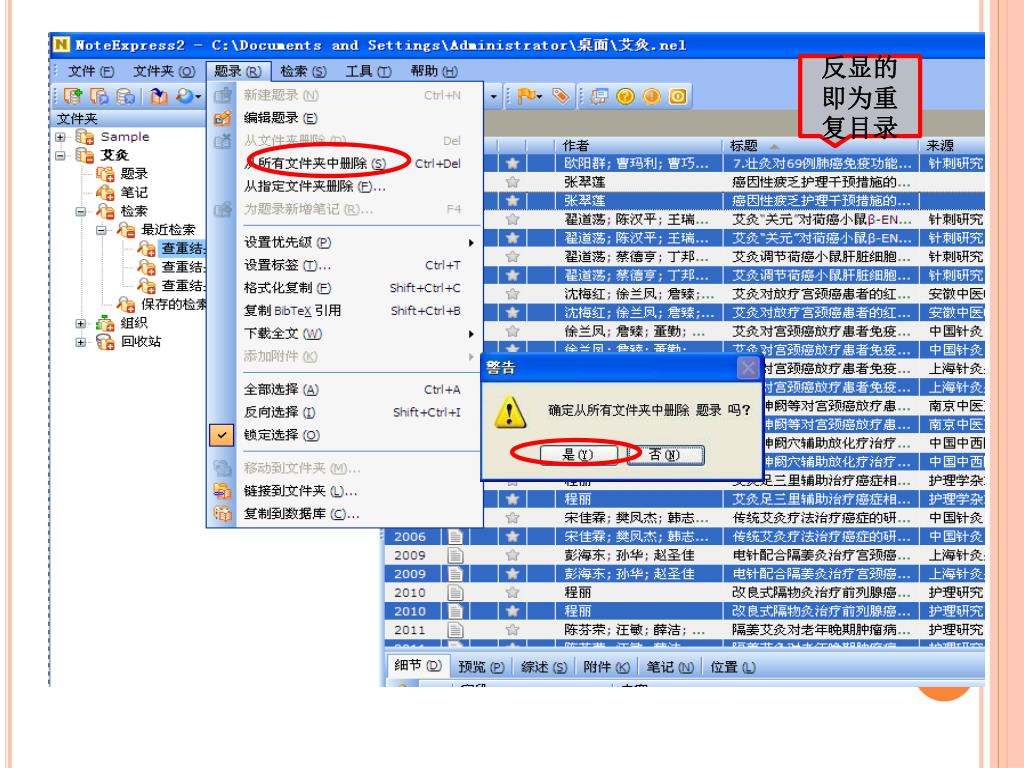This screenshot has width=1024, height=768.
Task: Click 是(Y) in the warning dialog
Action: [x=578, y=455]
